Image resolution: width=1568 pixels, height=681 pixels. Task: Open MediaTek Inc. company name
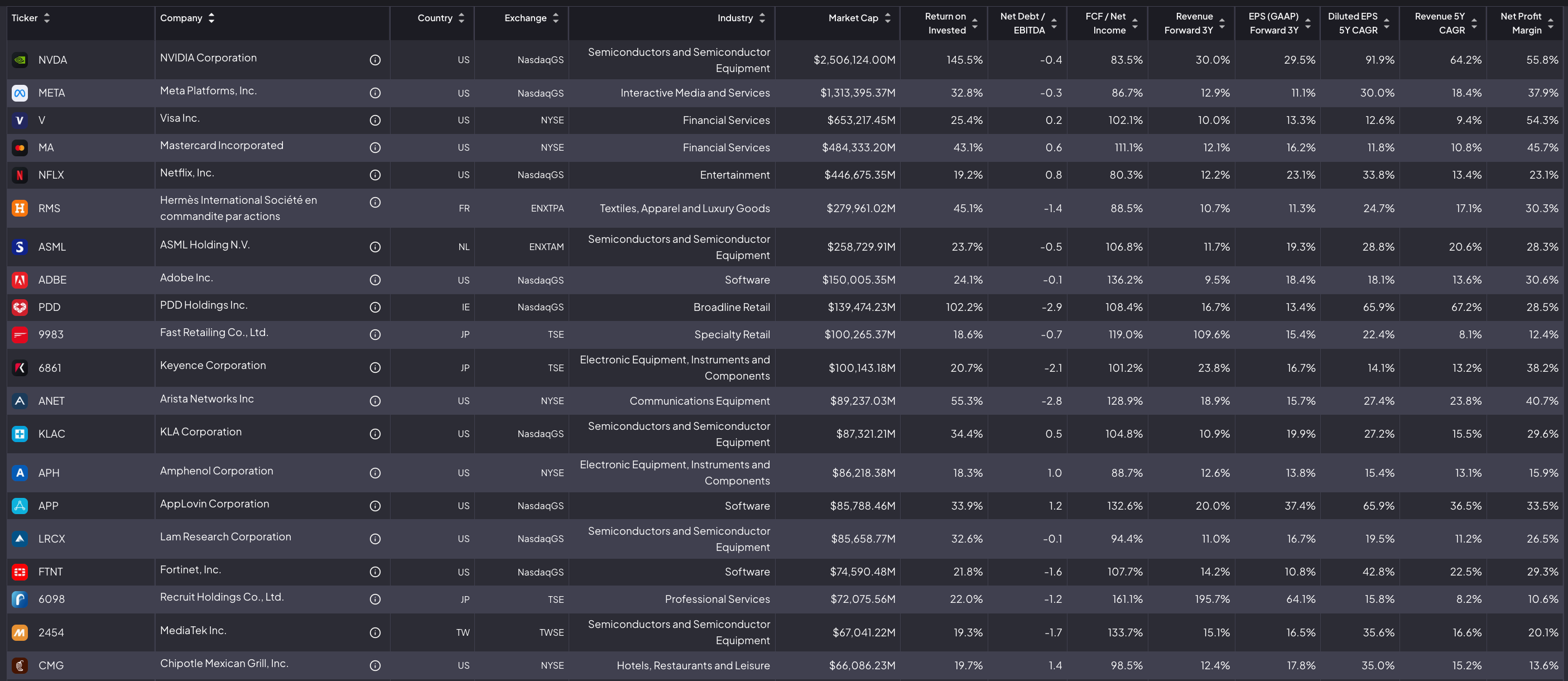(x=193, y=630)
